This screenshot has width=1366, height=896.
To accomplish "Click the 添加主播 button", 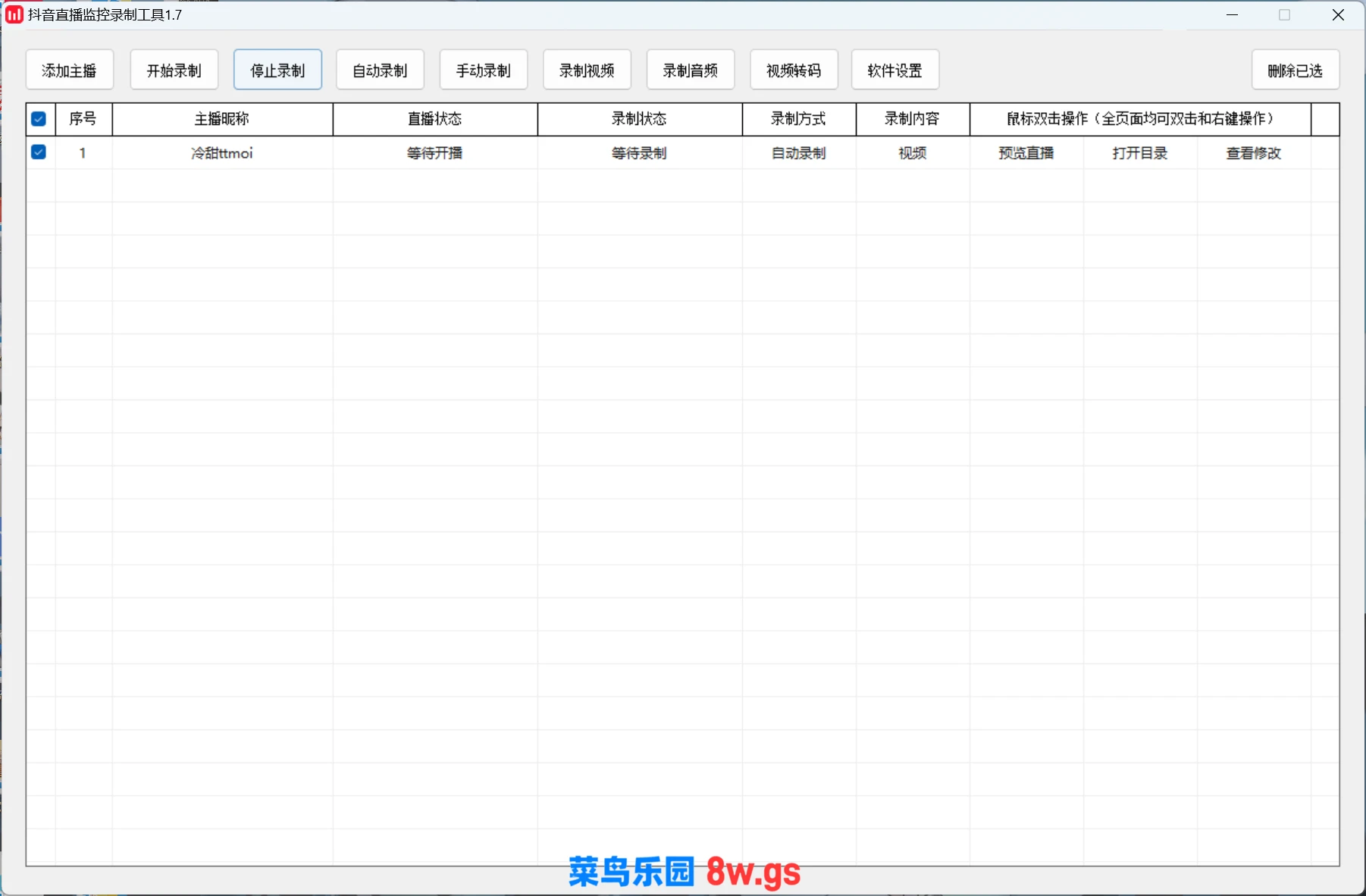I will 70,70.
